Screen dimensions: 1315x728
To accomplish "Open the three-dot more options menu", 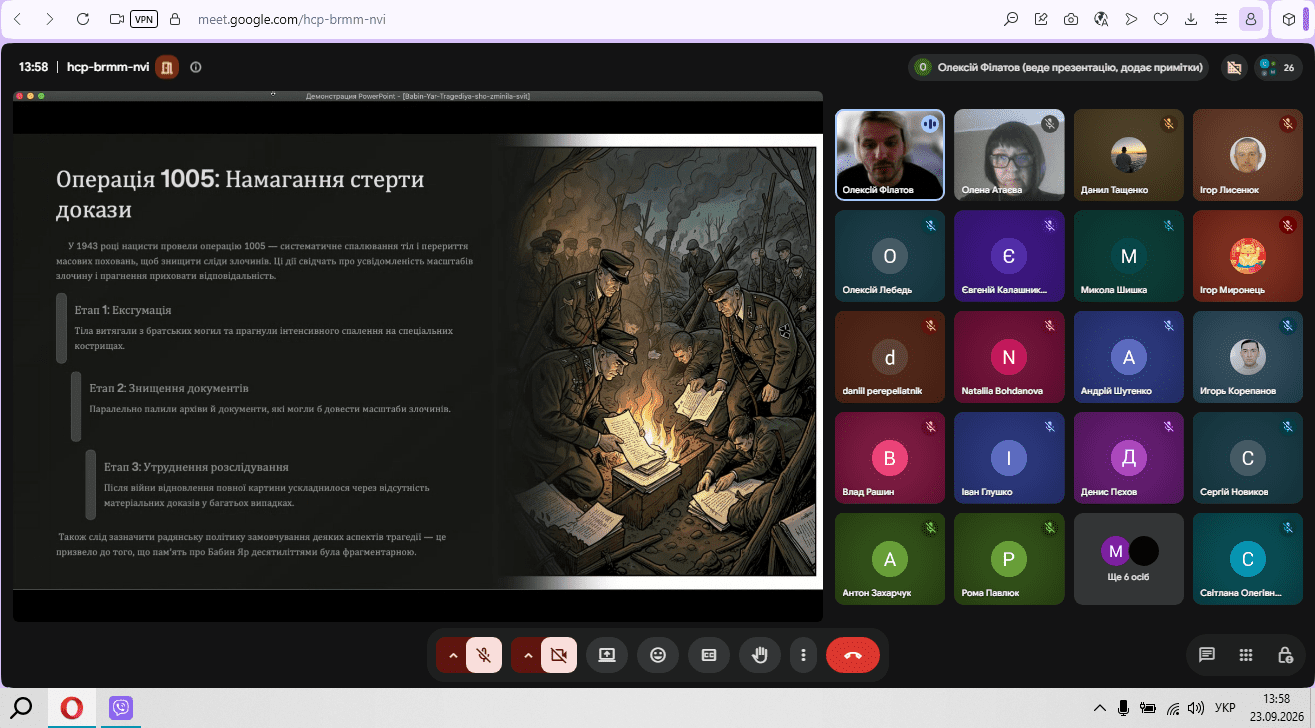I will coord(804,655).
